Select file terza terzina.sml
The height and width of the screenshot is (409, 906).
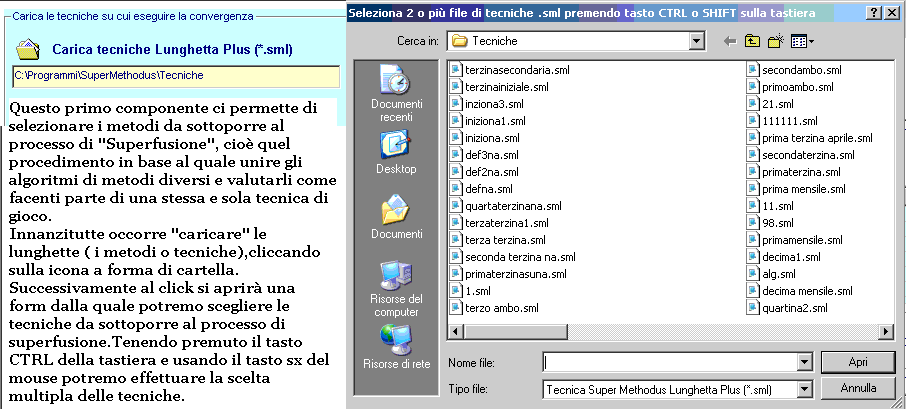coord(497,240)
